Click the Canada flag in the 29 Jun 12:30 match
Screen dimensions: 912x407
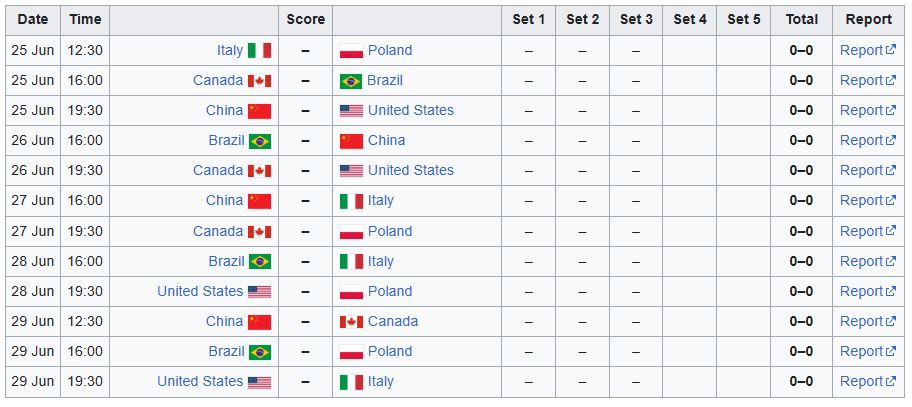[x=351, y=322]
